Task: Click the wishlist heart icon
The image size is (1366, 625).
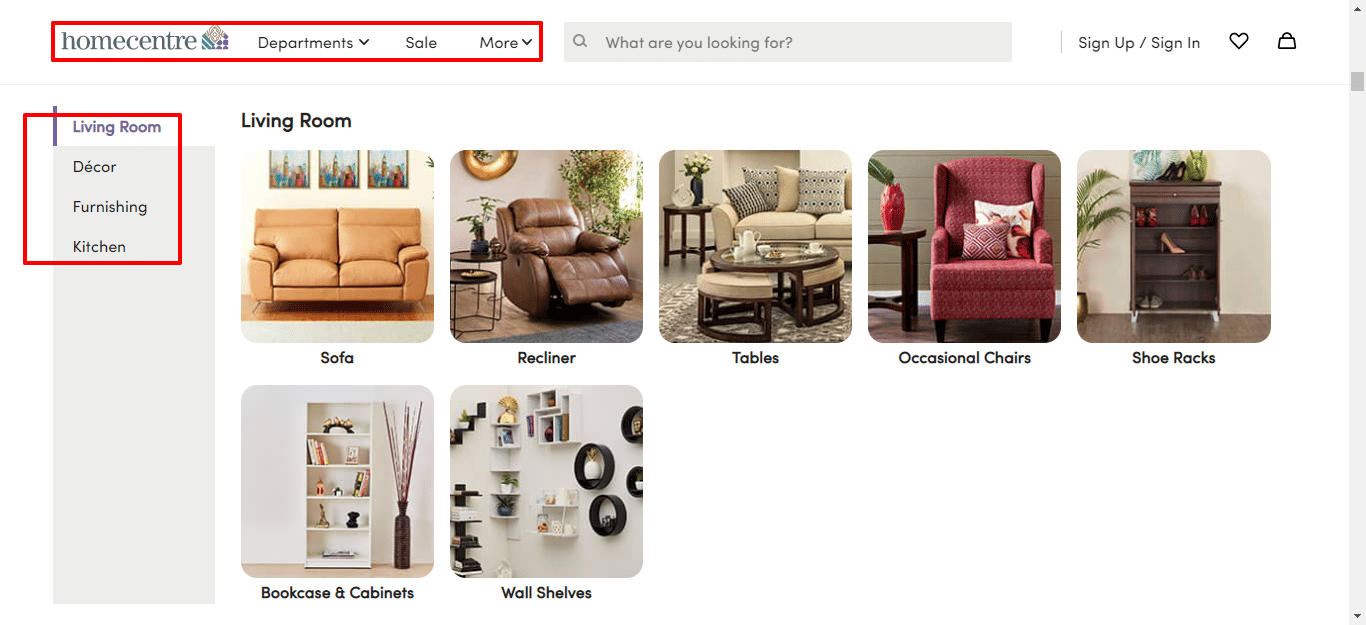Action: coord(1239,41)
